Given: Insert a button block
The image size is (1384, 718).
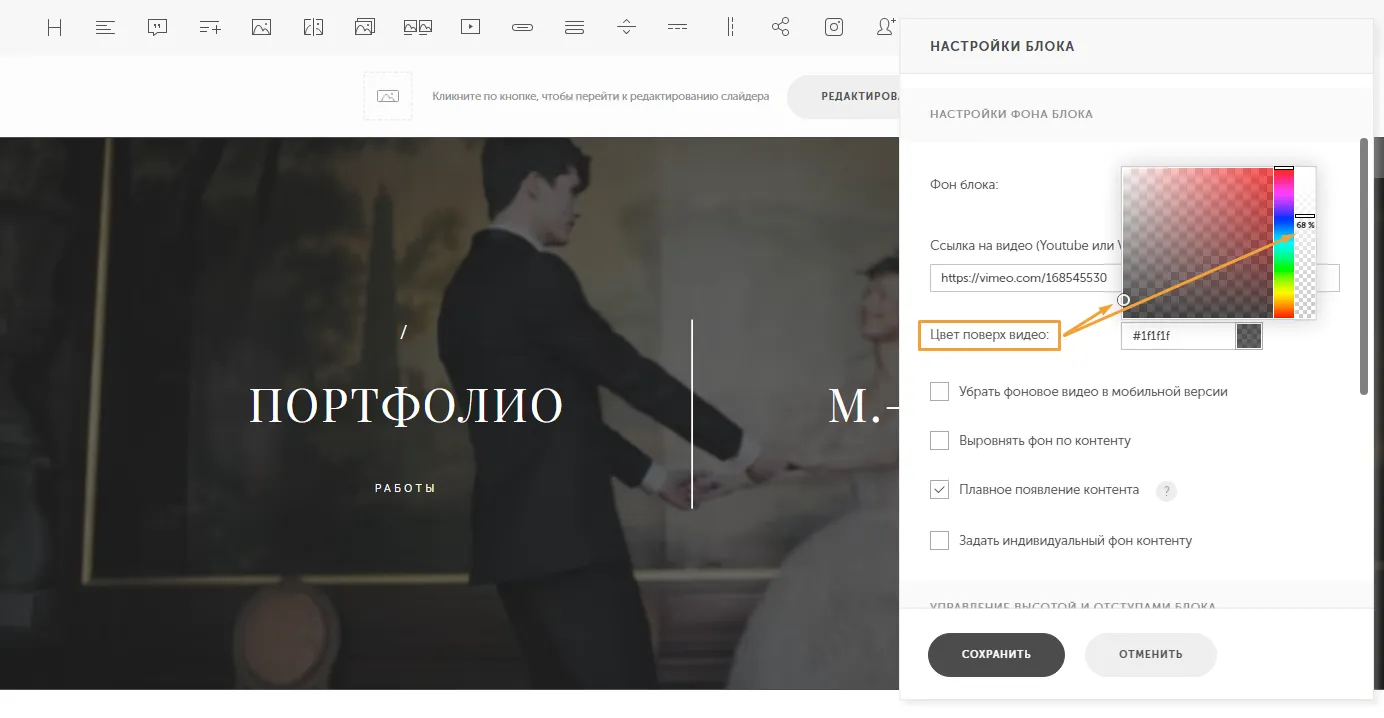Looking at the screenshot, I should pos(522,28).
